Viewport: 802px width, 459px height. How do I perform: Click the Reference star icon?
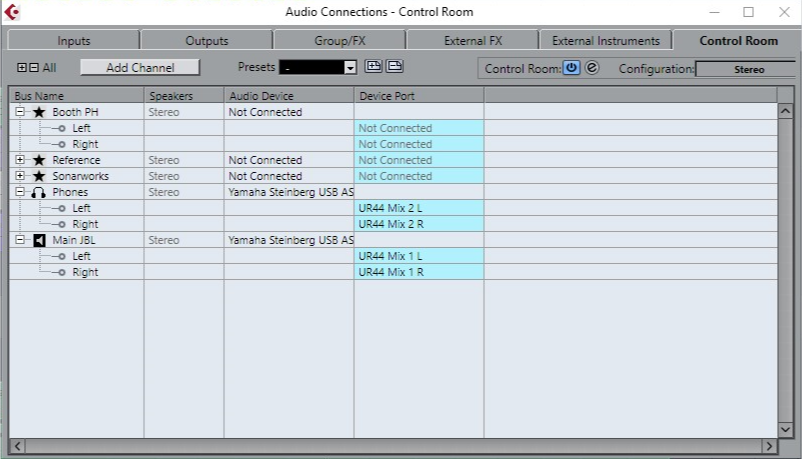[x=39, y=160]
